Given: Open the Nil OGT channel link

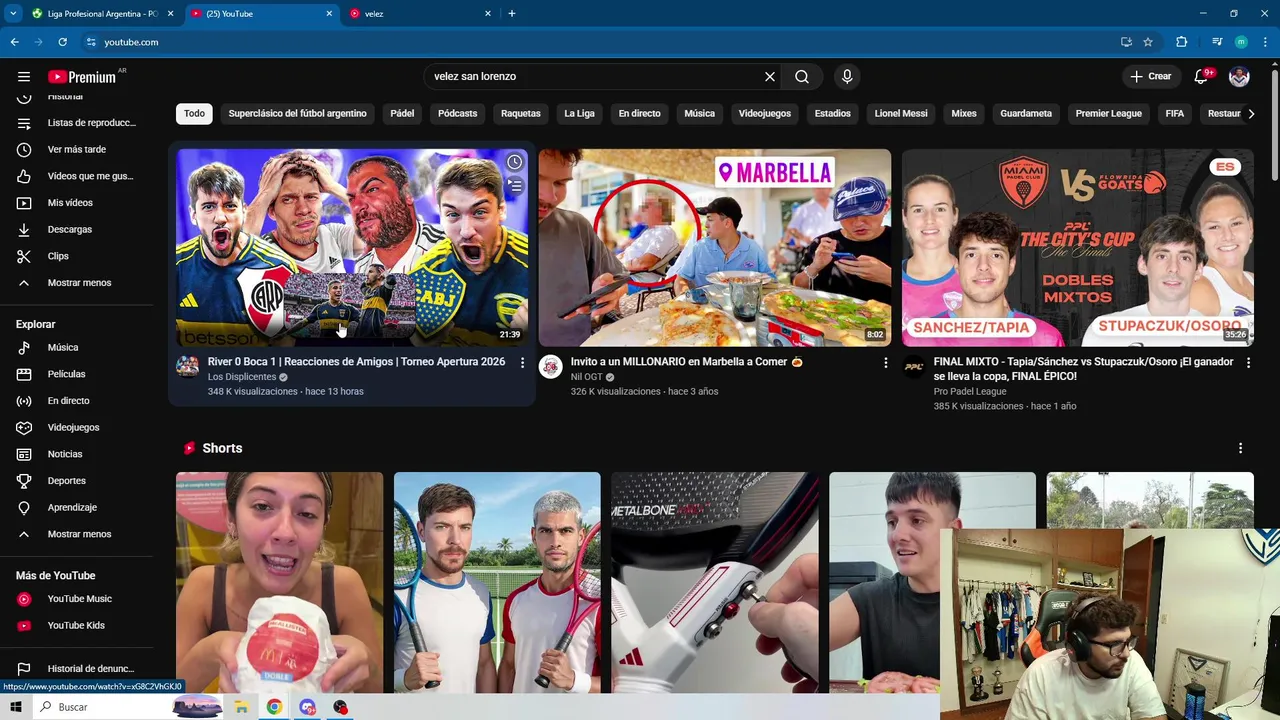Looking at the screenshot, I should click(x=586, y=377).
